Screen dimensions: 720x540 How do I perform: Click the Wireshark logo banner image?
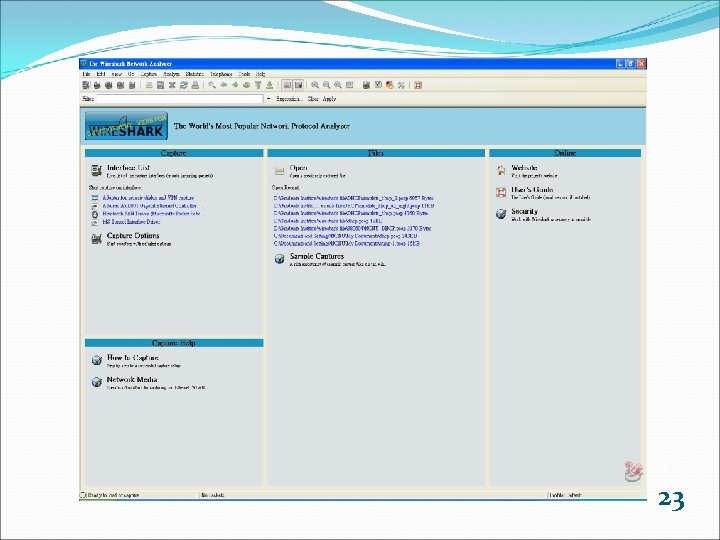[126, 126]
